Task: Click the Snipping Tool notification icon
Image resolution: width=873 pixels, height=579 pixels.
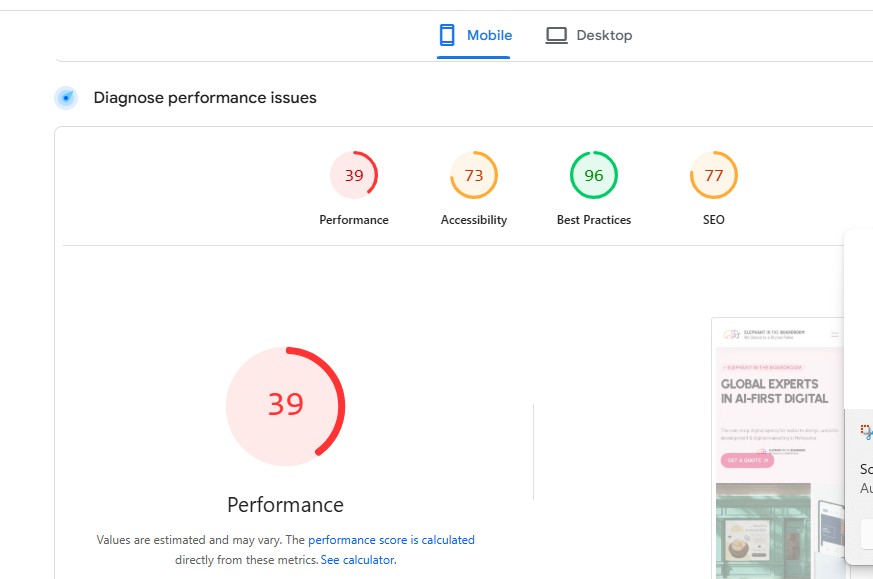Action: [866, 431]
